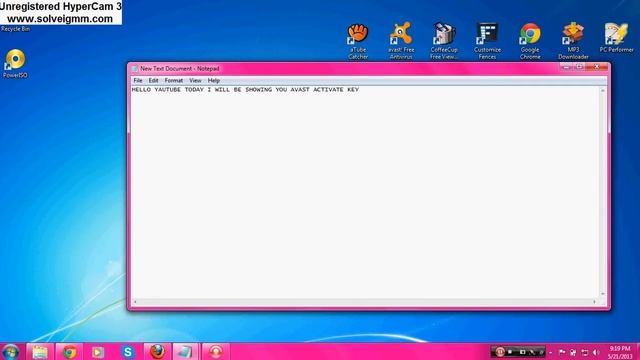Show hidden tray icons arrow
The width and height of the screenshot is (640, 360).
pos(551,352)
